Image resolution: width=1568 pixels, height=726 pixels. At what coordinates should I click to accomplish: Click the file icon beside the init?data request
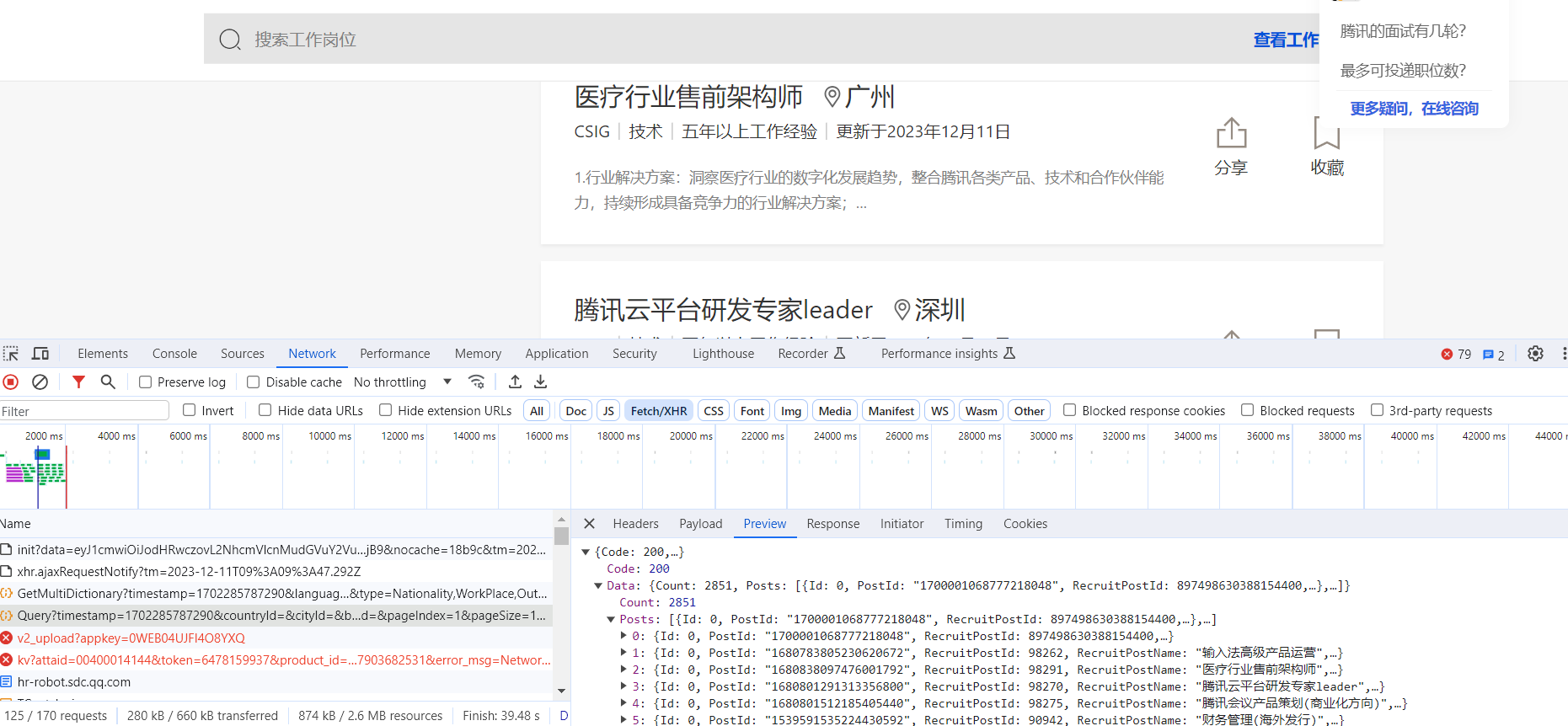7,550
